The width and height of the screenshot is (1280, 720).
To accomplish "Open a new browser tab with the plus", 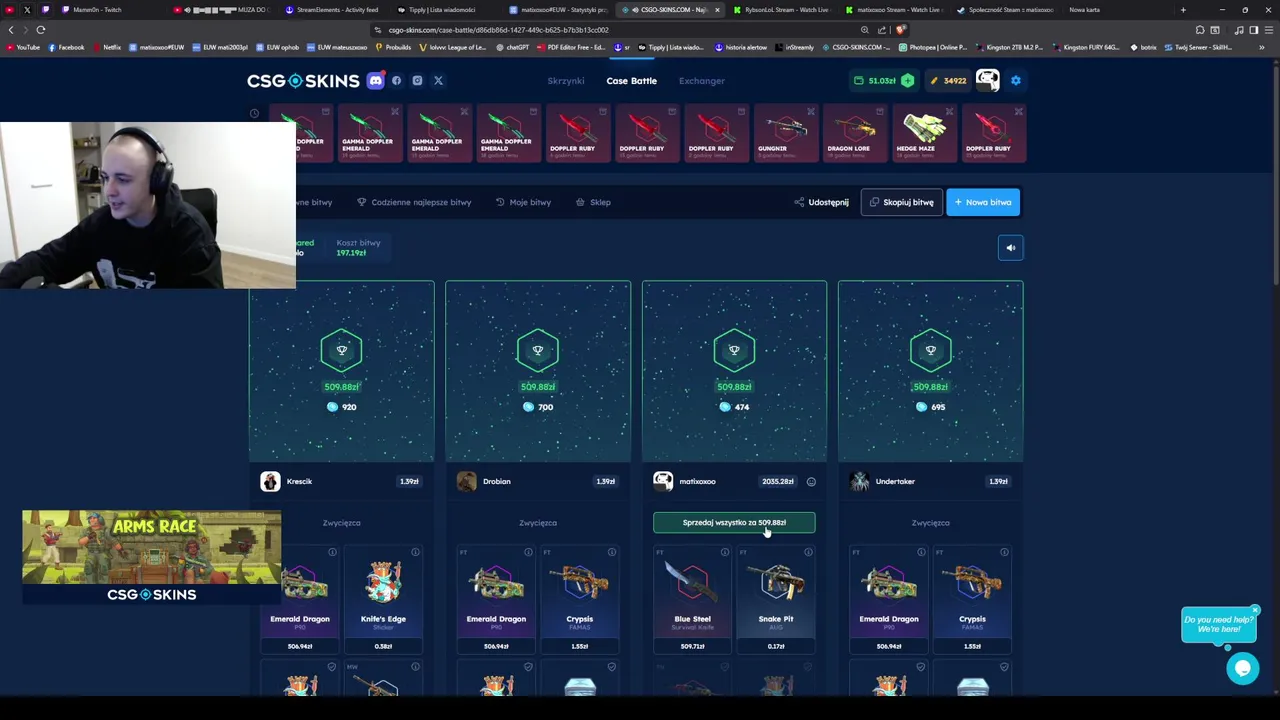I will (1183, 10).
